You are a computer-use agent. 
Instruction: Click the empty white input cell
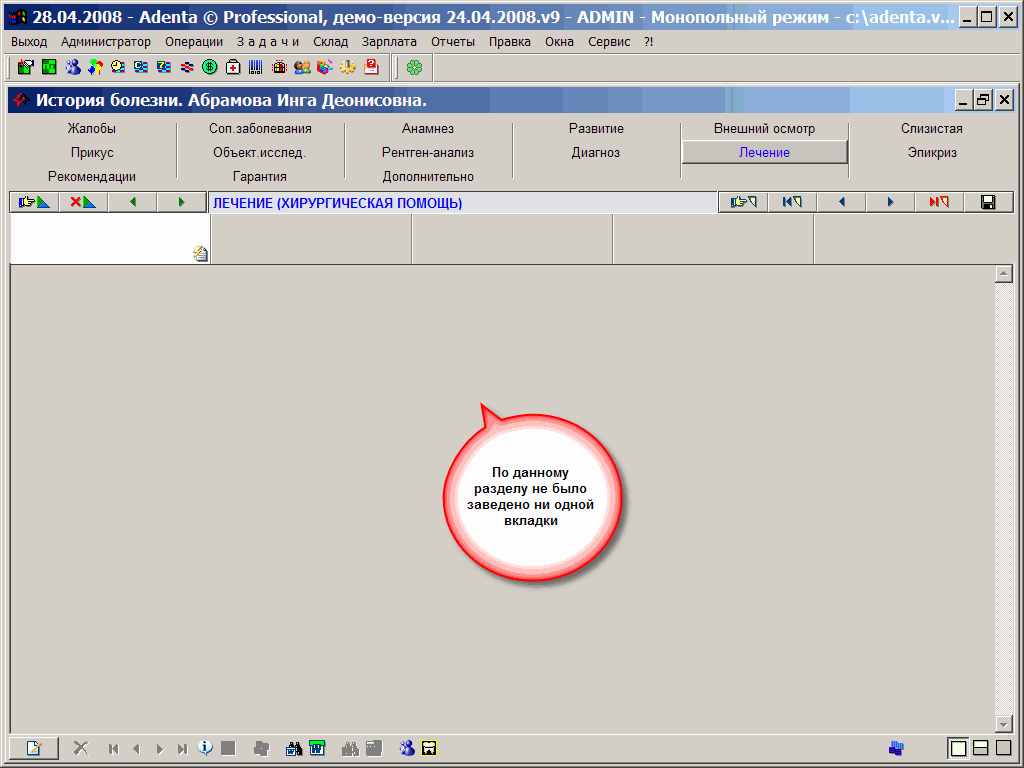[100, 238]
